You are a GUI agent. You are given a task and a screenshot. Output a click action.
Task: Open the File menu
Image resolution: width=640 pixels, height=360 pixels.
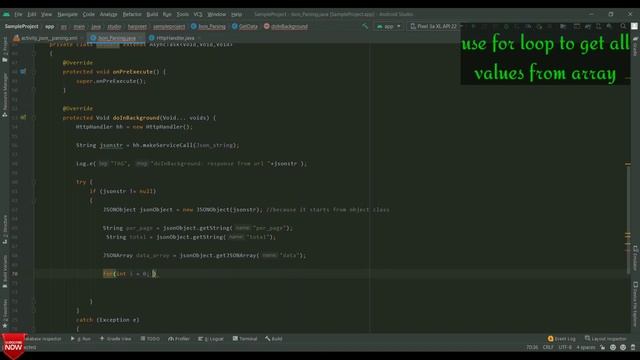tap(18, 14)
